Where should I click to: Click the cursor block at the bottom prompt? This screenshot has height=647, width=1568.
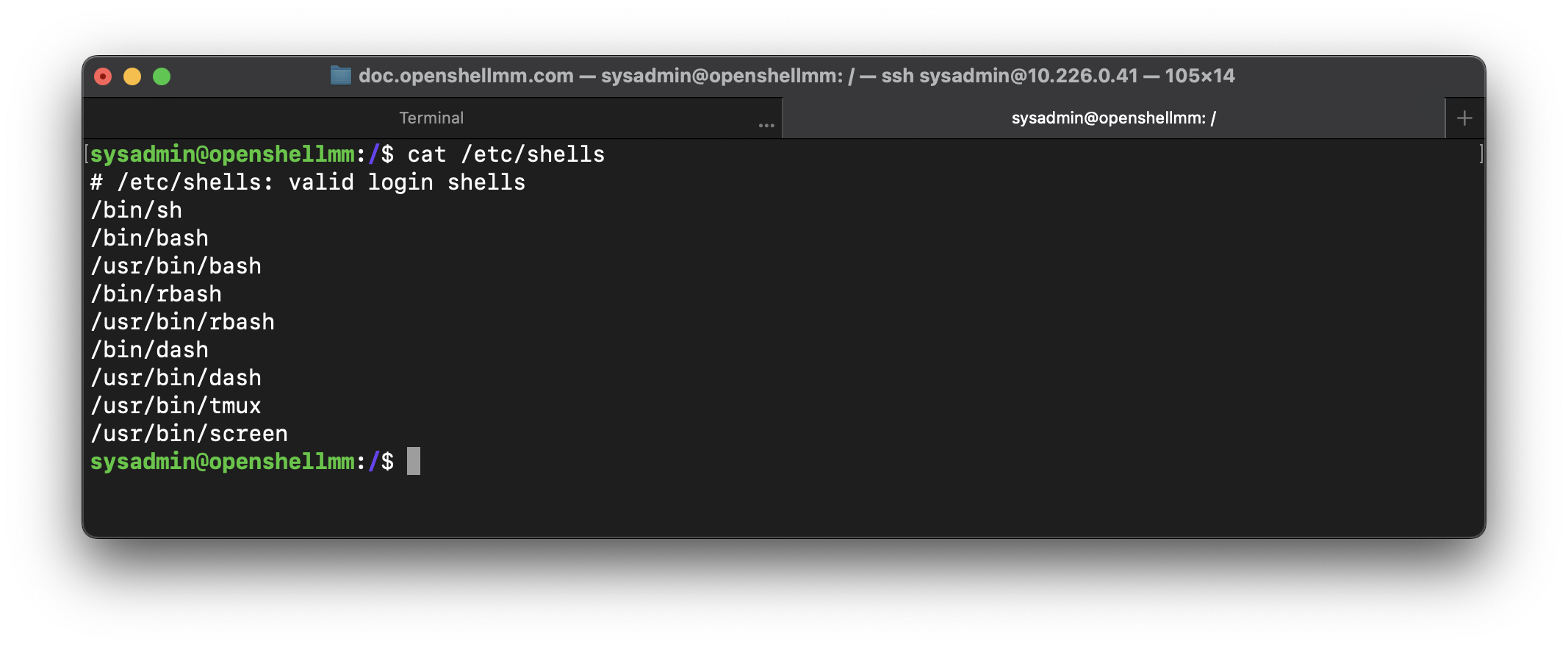point(414,462)
